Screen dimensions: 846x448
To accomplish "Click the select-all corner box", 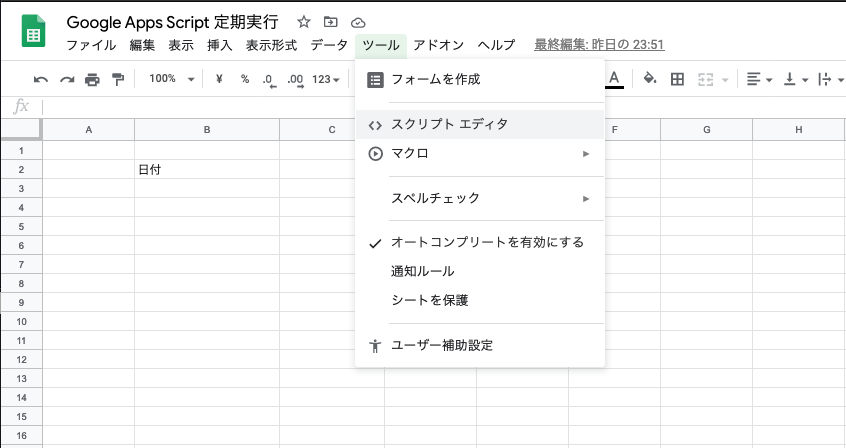I will tap(21, 130).
